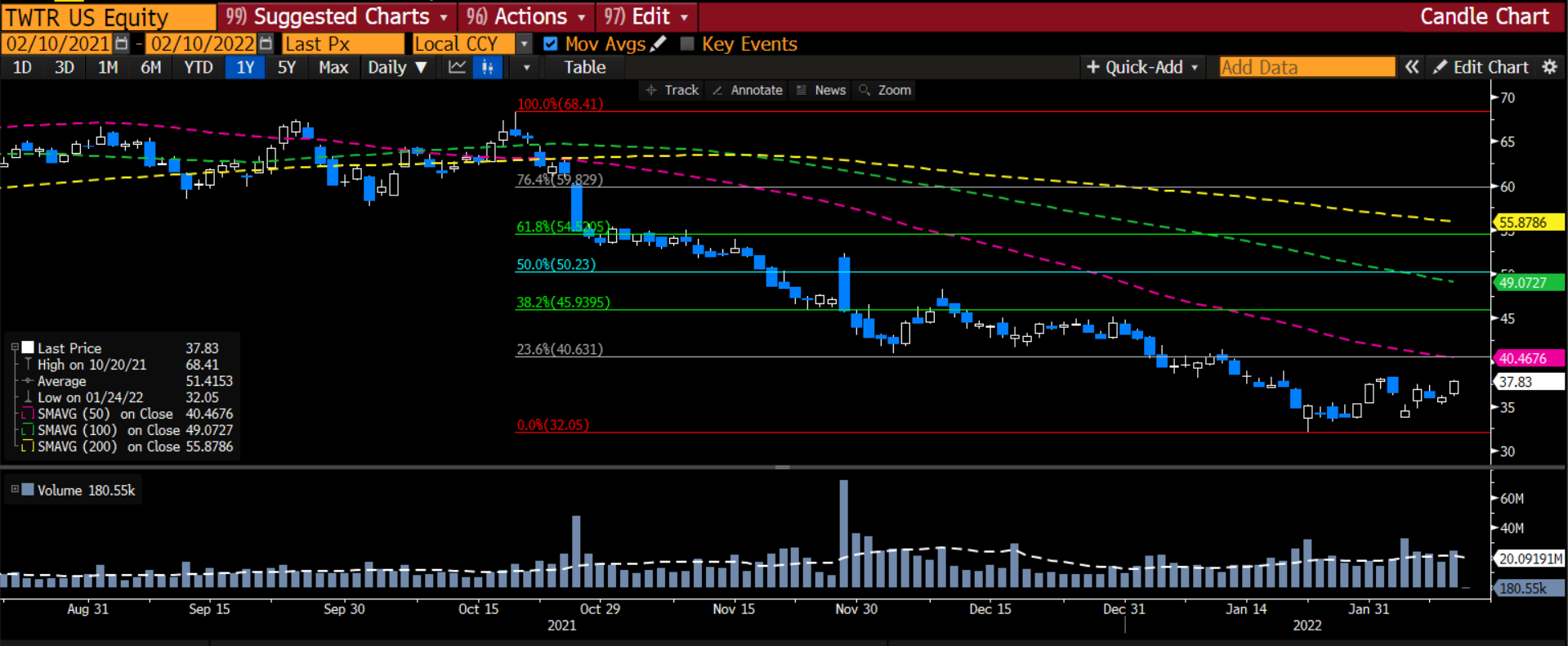
Task: Click the 37.83 last price axis tag
Action: click(1528, 382)
